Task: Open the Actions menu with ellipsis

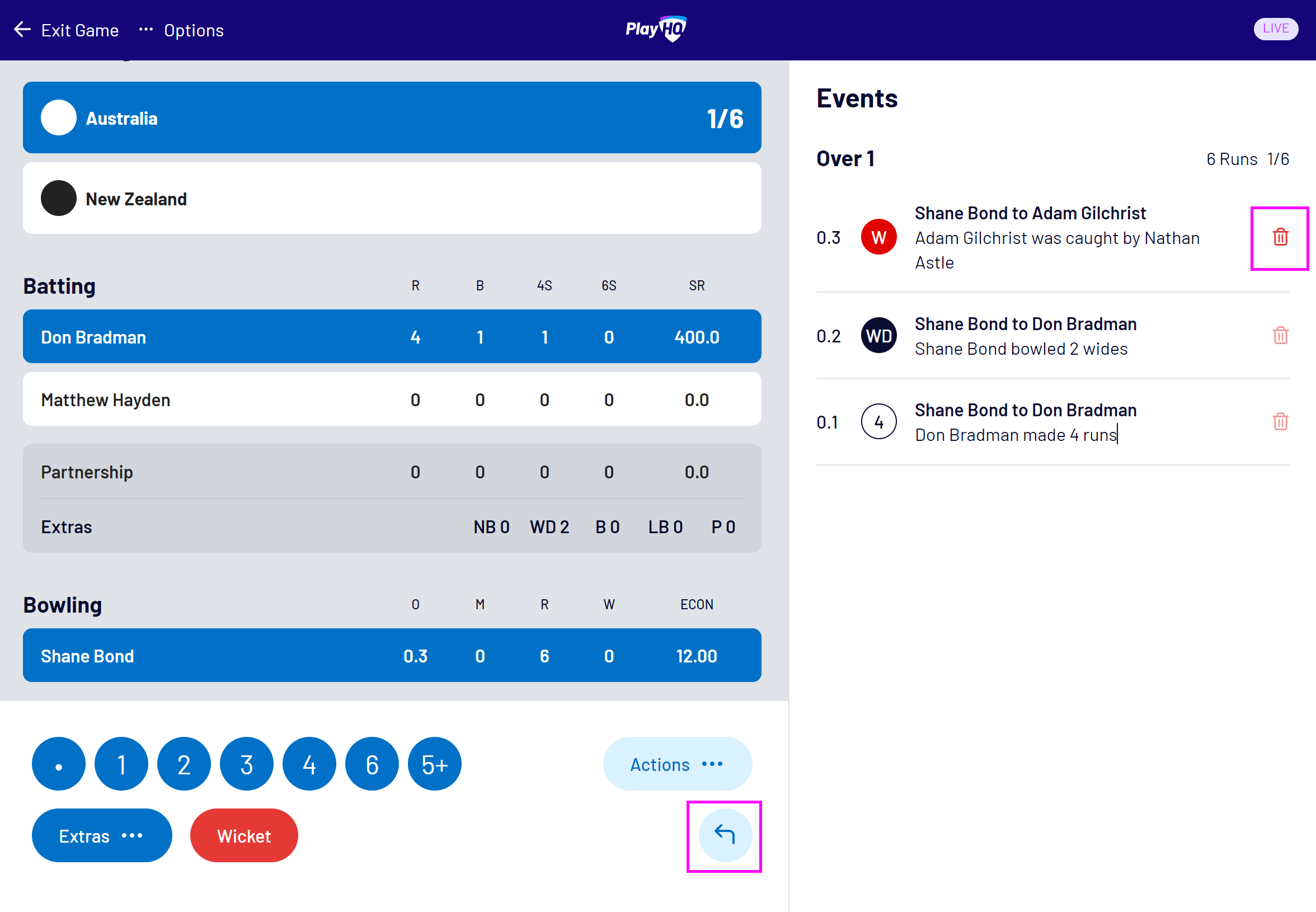Action: (680, 764)
